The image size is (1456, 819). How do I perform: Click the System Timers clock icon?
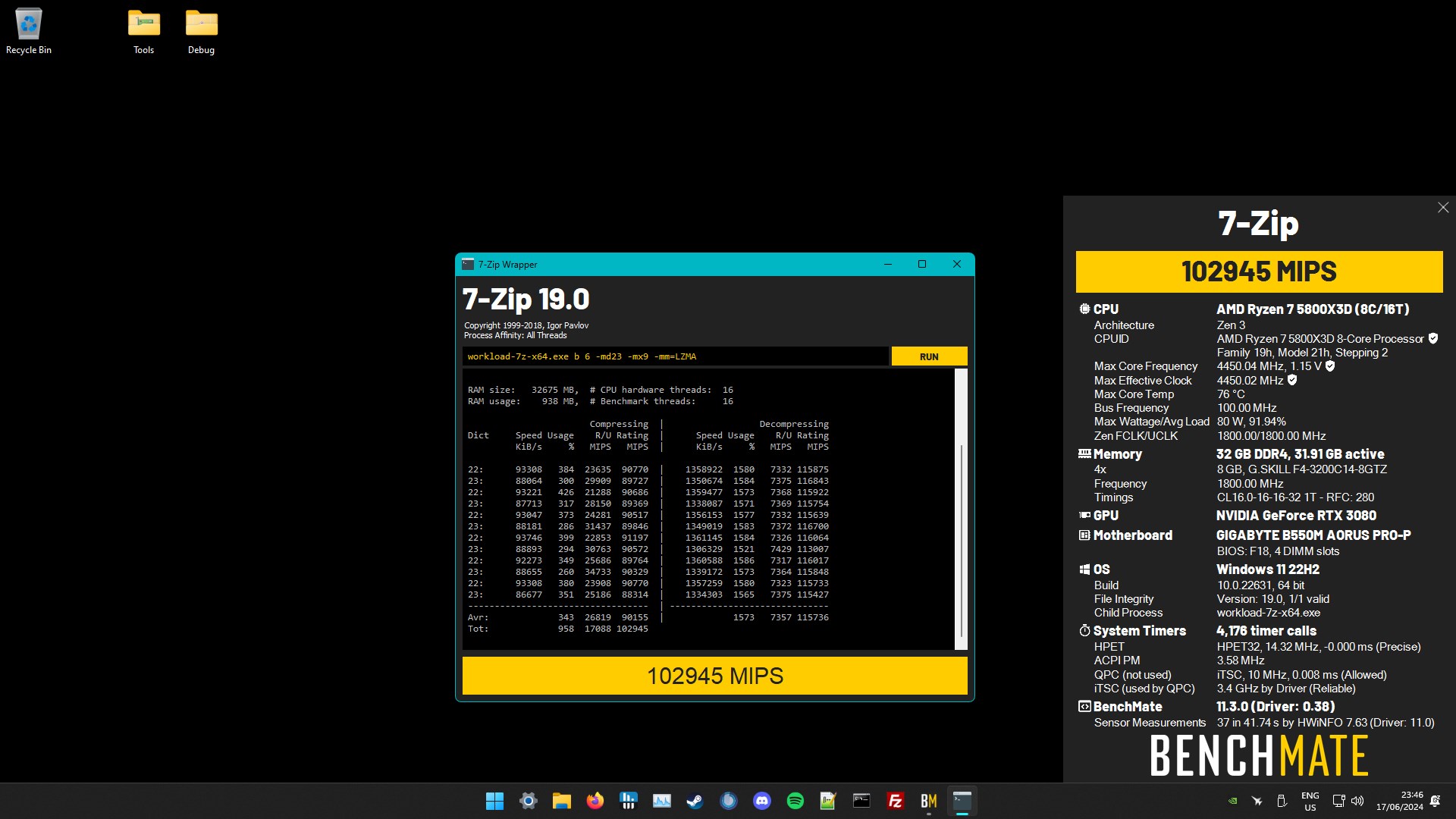(1084, 630)
